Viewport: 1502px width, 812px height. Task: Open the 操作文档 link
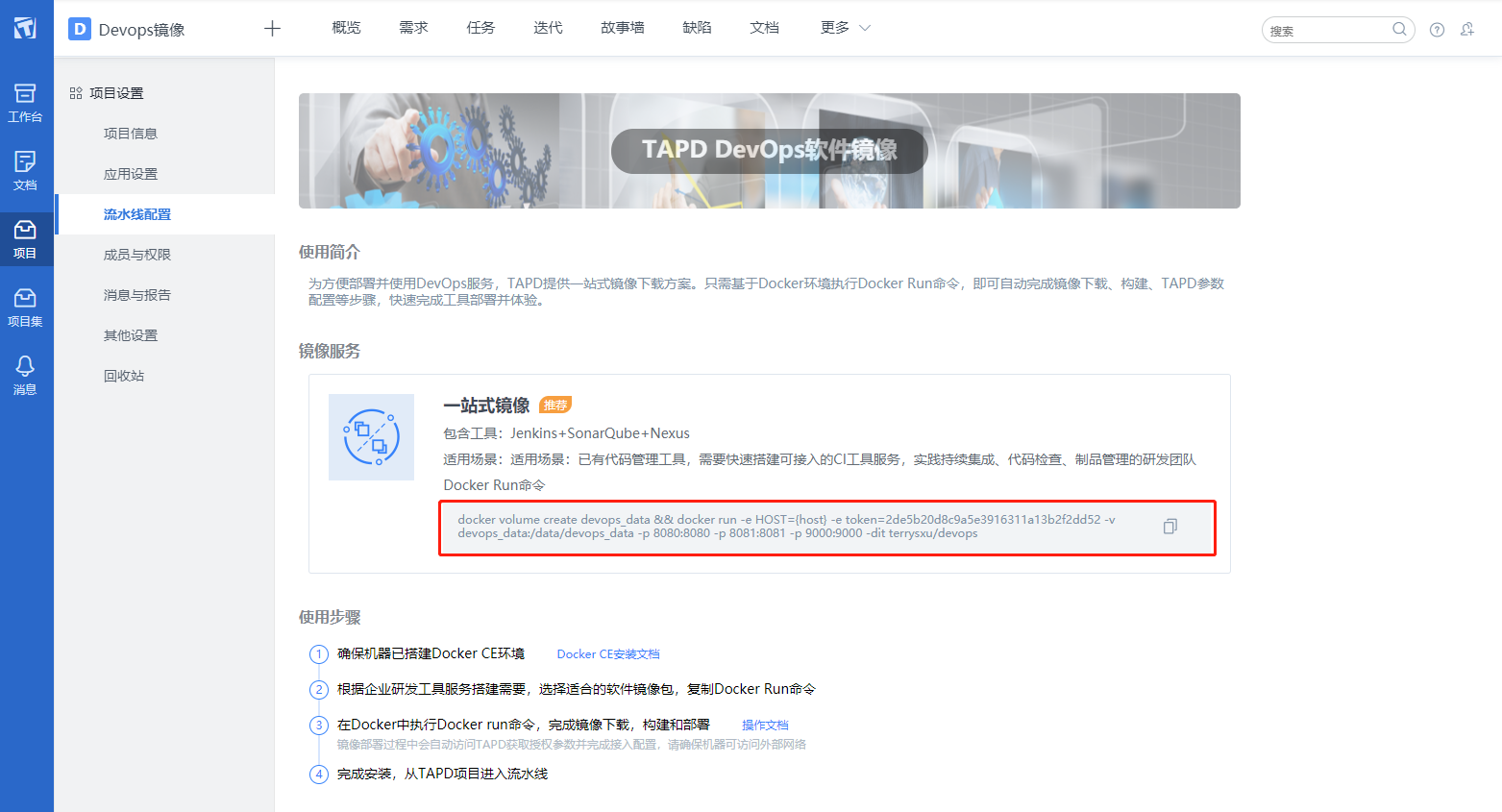(x=765, y=726)
